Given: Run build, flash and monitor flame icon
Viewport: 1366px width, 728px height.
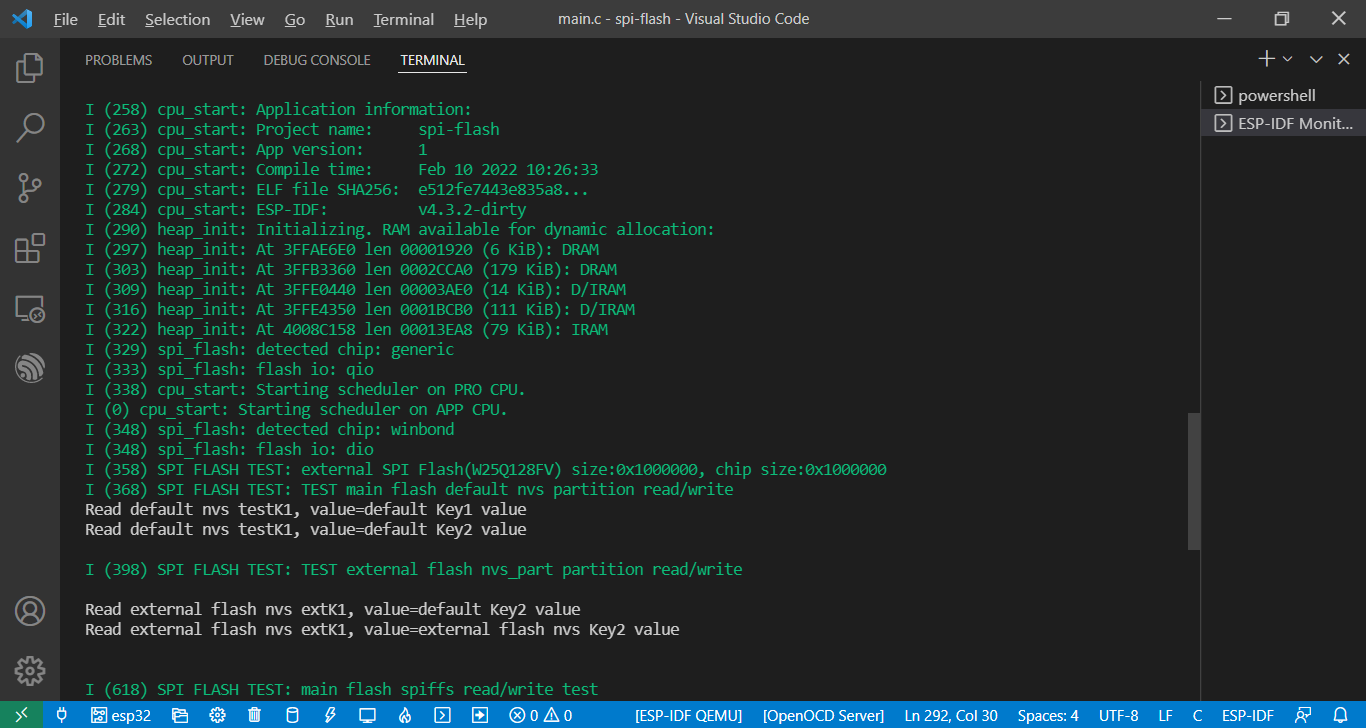Looking at the screenshot, I should click(405, 715).
